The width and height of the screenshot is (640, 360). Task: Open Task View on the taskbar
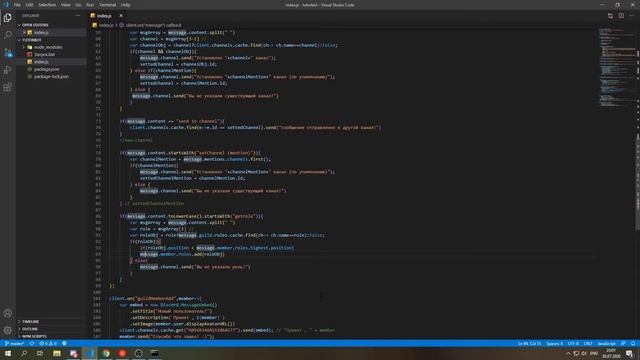click(40, 353)
